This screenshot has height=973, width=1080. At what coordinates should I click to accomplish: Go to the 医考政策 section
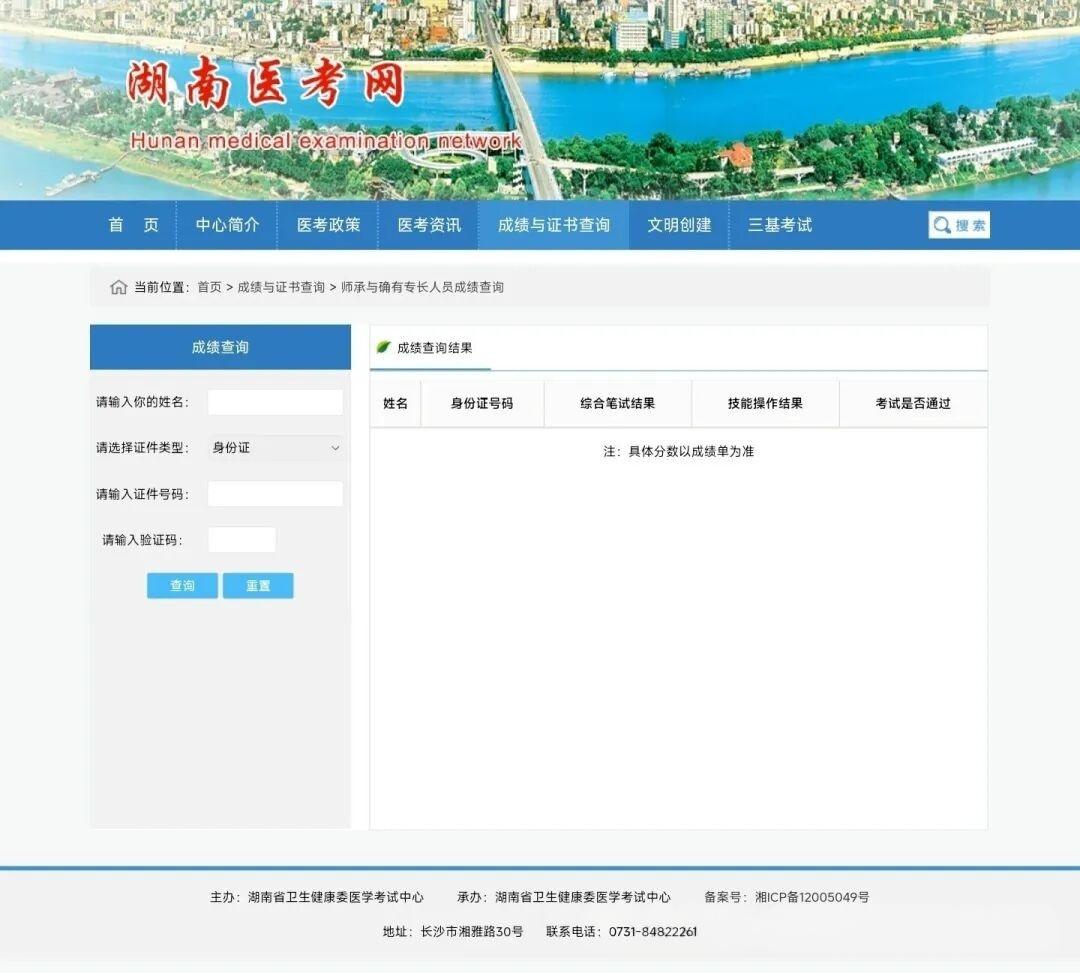(x=328, y=225)
